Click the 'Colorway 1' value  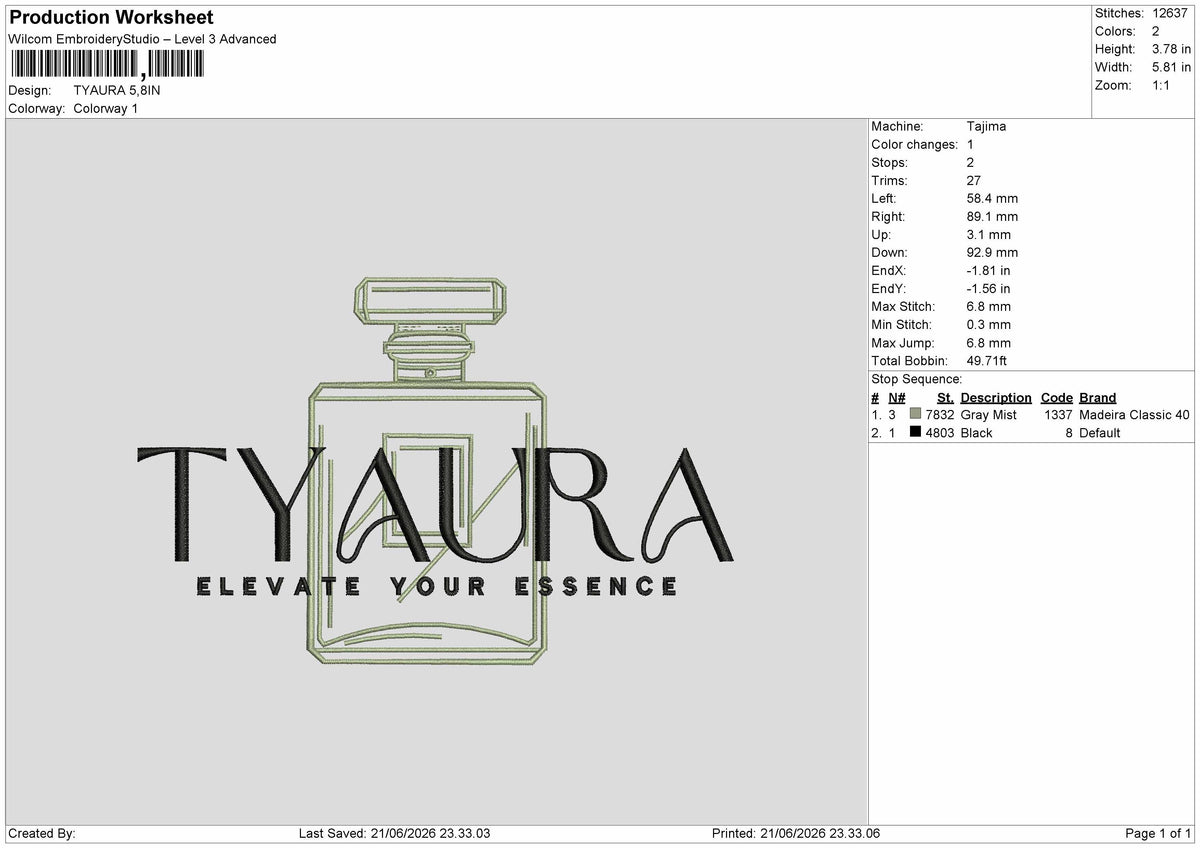[x=106, y=108]
